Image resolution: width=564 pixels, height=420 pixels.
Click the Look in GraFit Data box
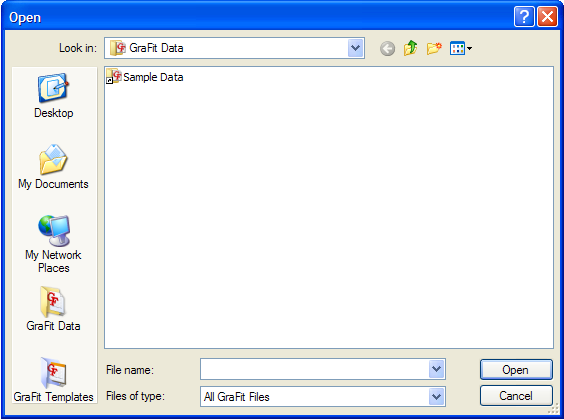(227, 48)
